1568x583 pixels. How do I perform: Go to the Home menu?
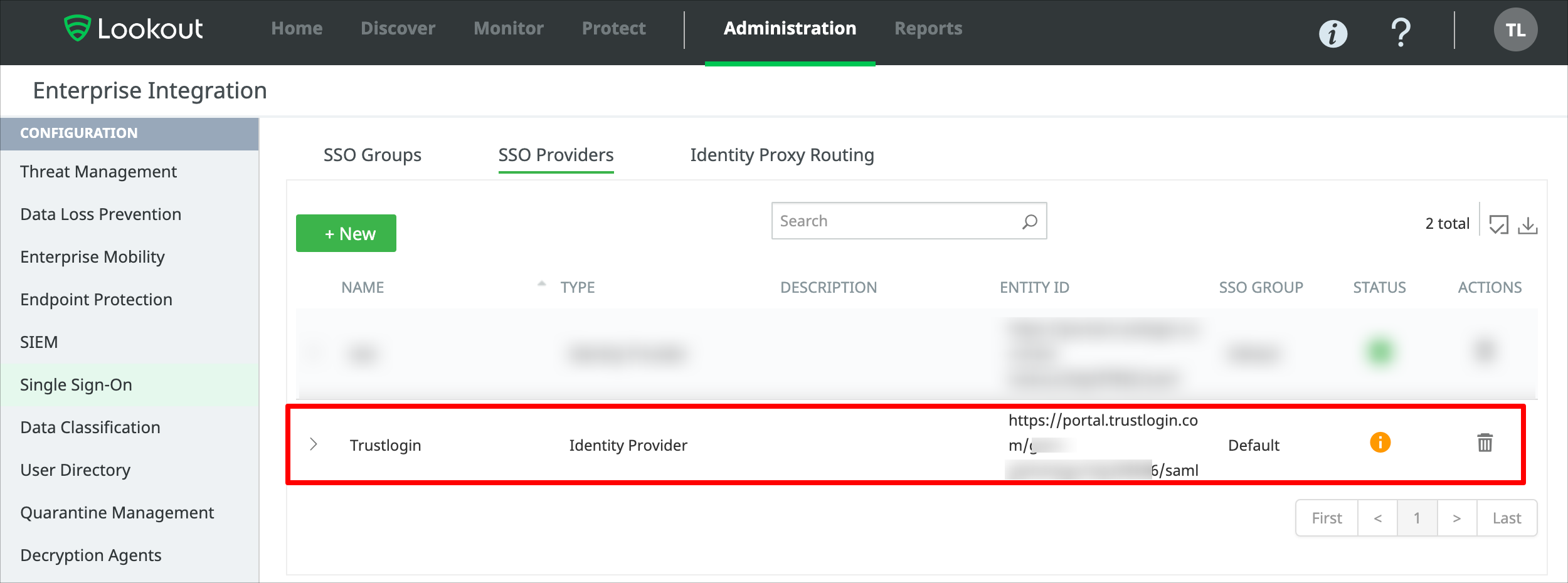[x=297, y=28]
